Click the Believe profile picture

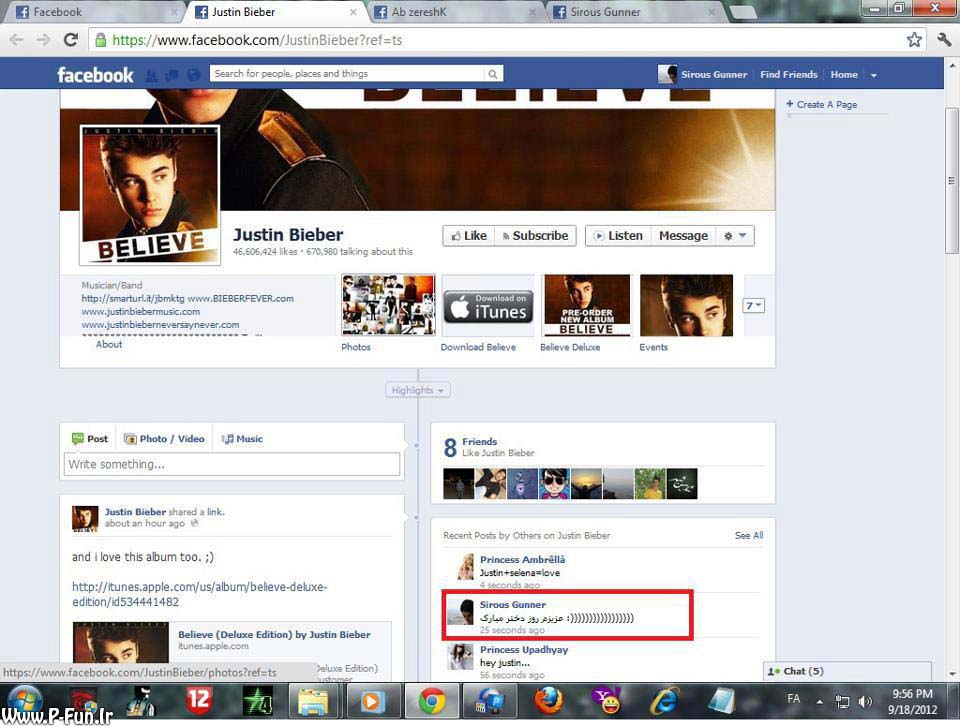[150, 195]
